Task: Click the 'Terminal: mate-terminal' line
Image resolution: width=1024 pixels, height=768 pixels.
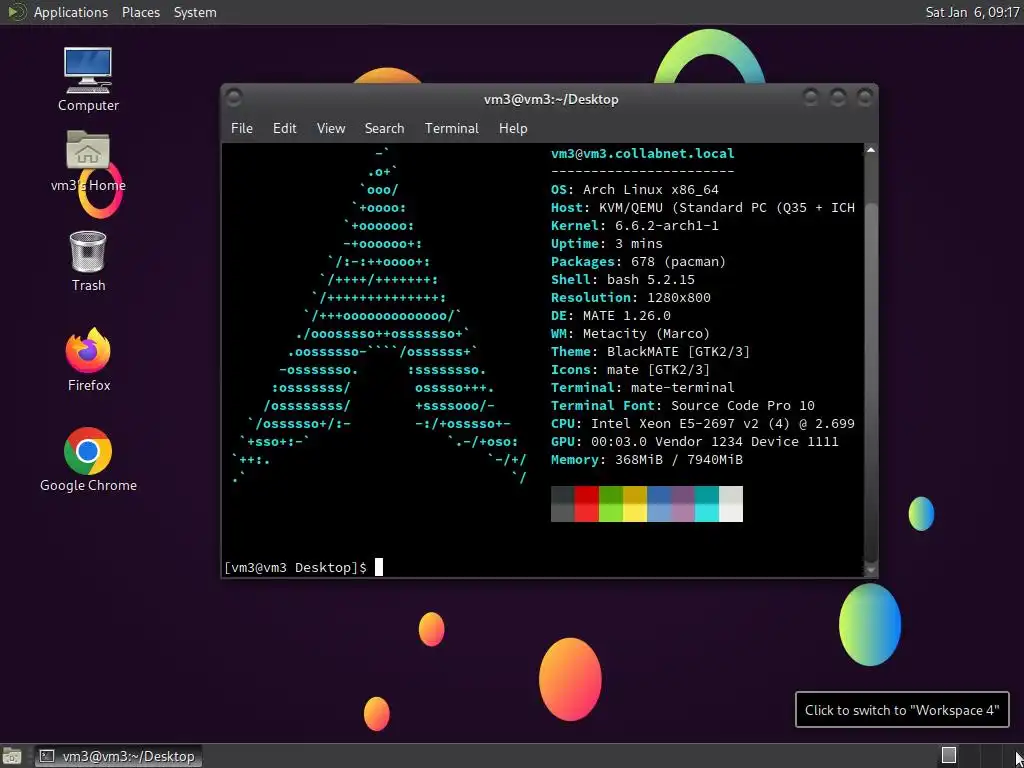Action: point(643,388)
